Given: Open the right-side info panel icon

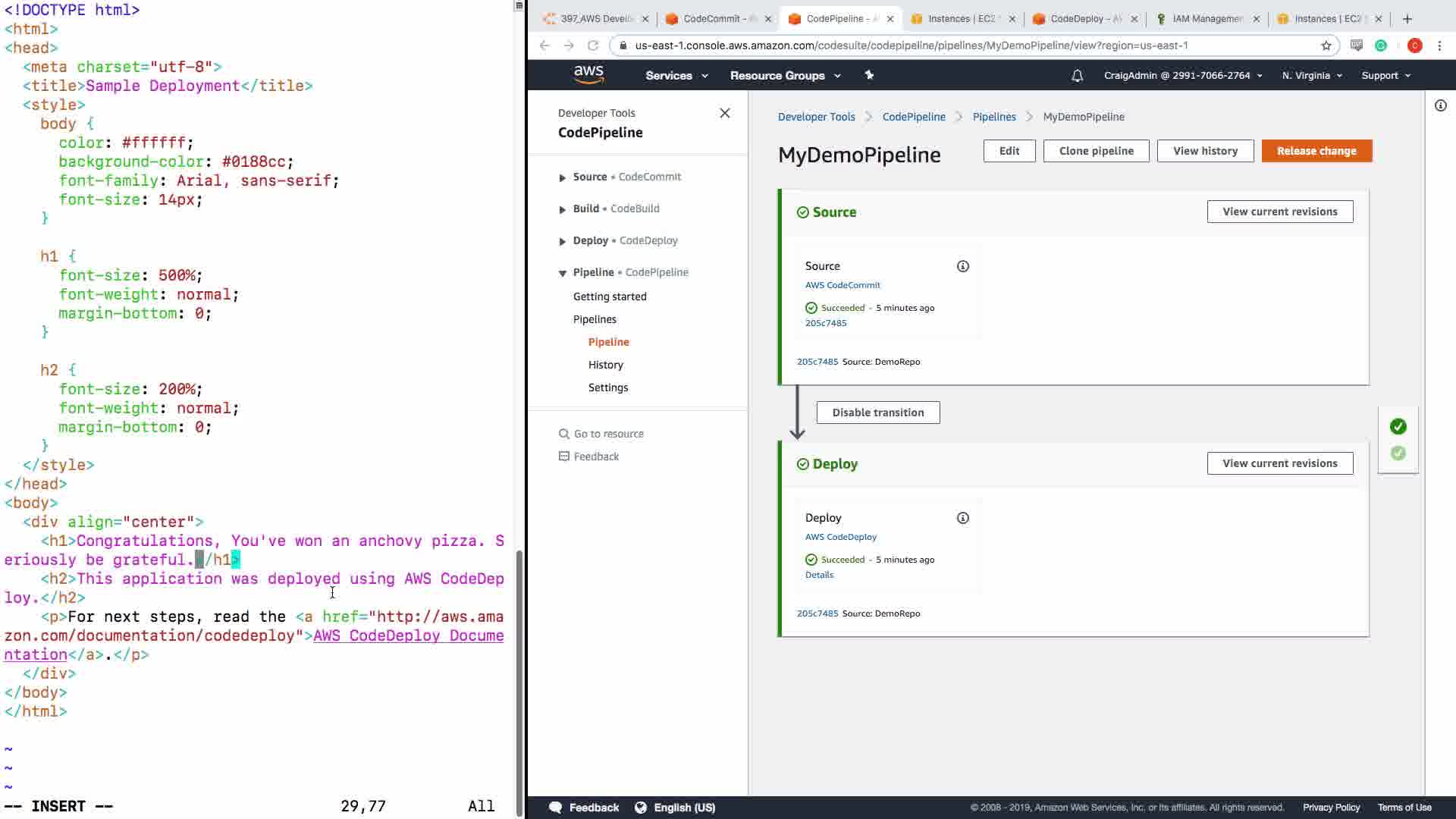Looking at the screenshot, I should point(1440,105).
